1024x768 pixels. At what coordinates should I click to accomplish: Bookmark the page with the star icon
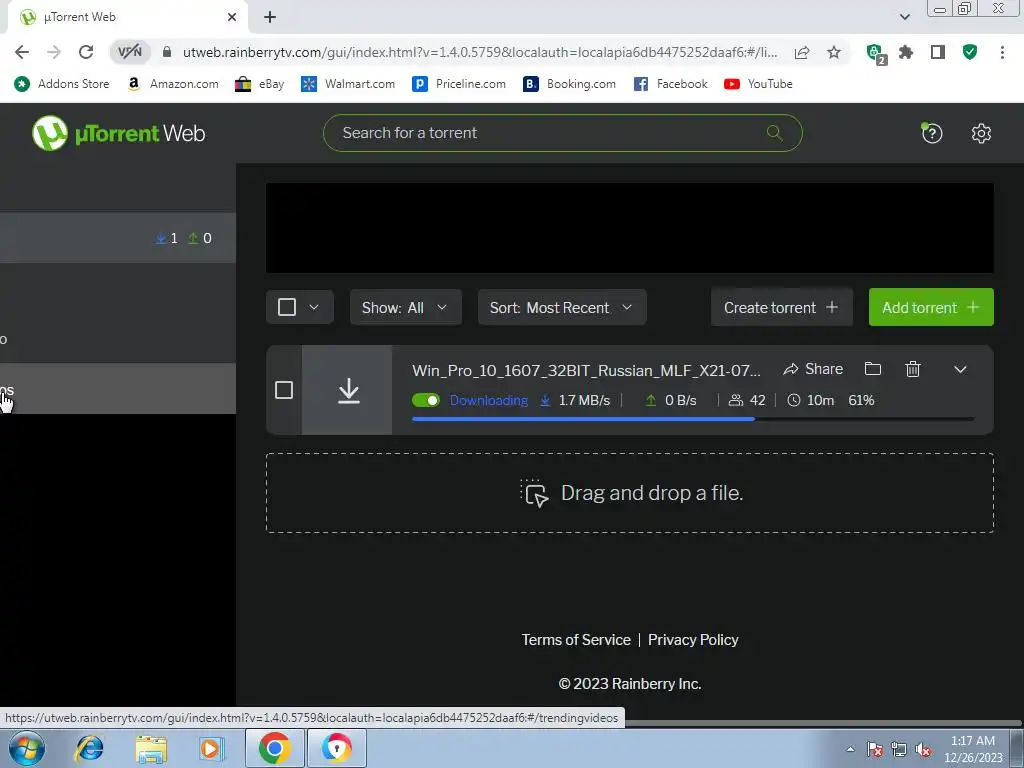[x=834, y=52]
